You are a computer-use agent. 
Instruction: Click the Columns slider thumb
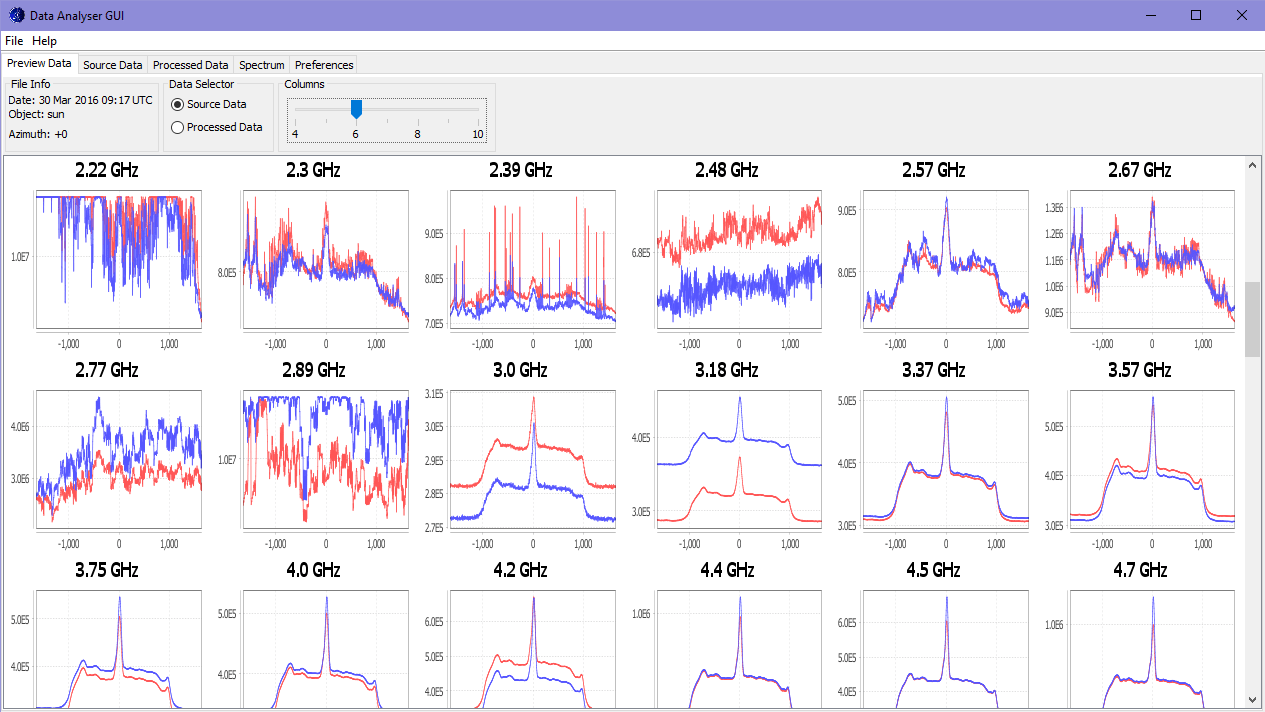[x=356, y=109]
